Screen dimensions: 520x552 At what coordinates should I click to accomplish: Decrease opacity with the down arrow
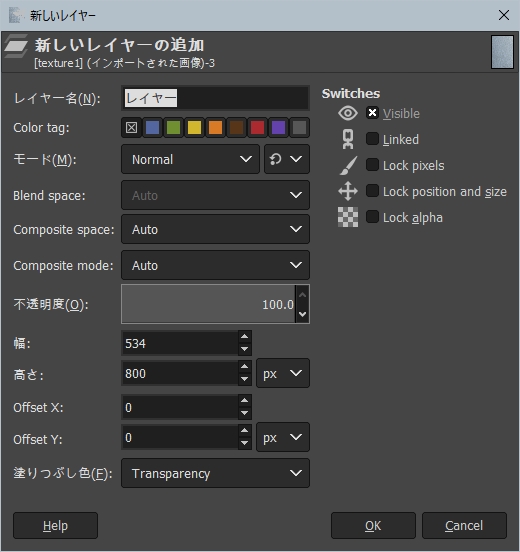(302, 314)
